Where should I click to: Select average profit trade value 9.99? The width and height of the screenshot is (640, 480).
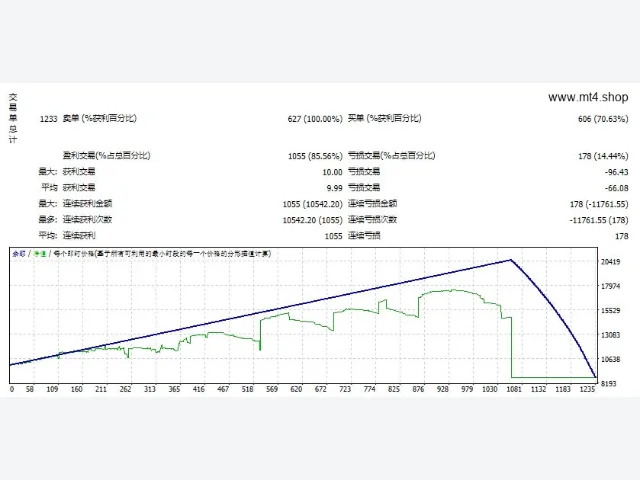(x=334, y=188)
